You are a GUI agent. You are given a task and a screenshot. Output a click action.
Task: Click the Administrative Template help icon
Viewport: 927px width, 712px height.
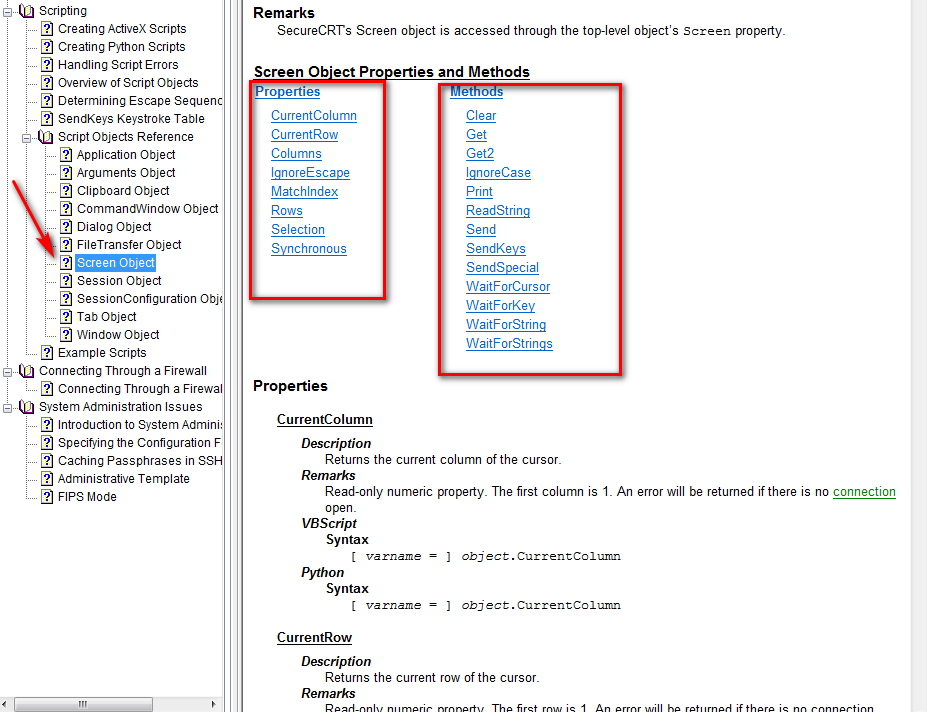[46, 478]
